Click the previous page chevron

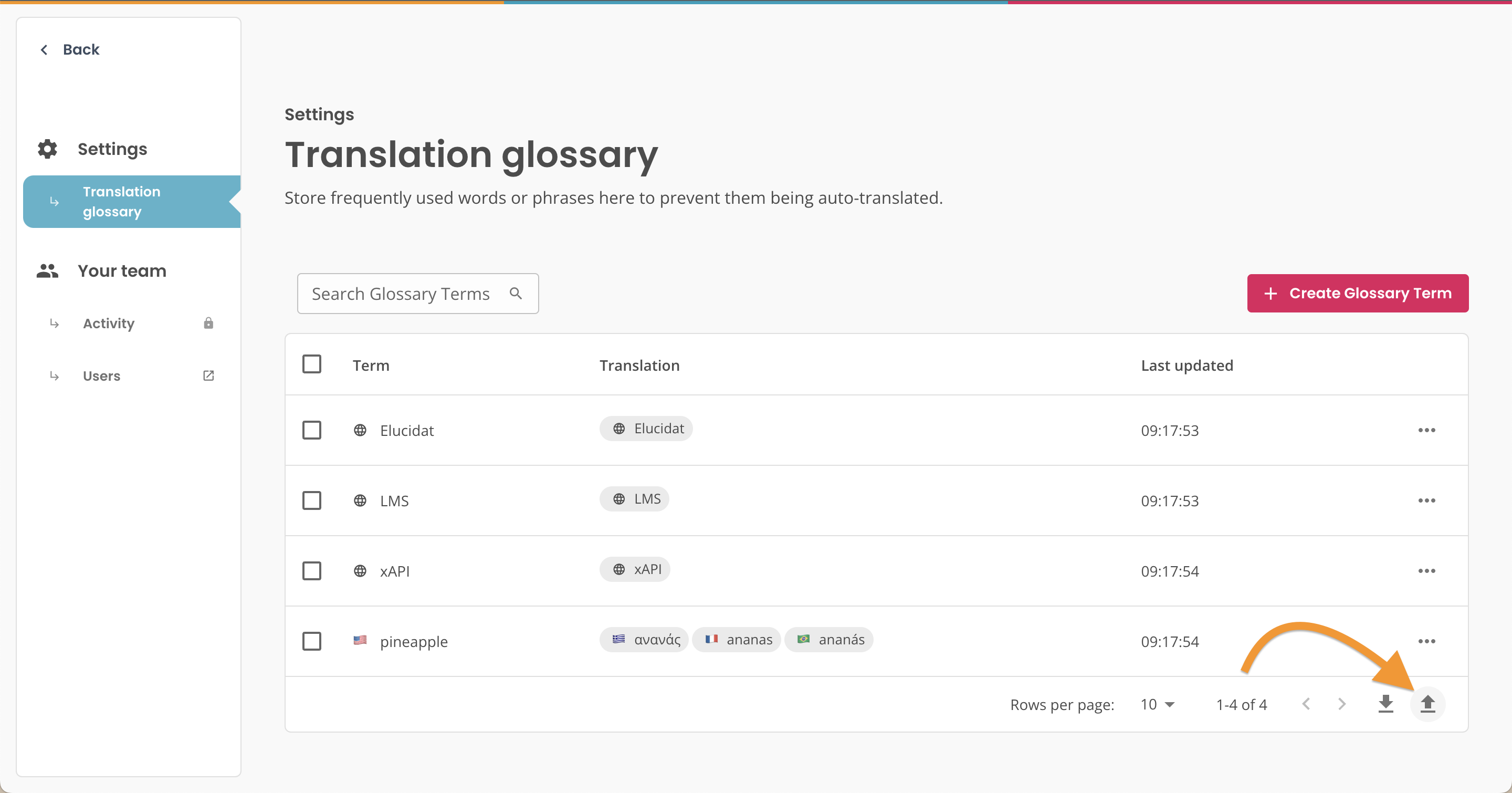[x=1305, y=704]
